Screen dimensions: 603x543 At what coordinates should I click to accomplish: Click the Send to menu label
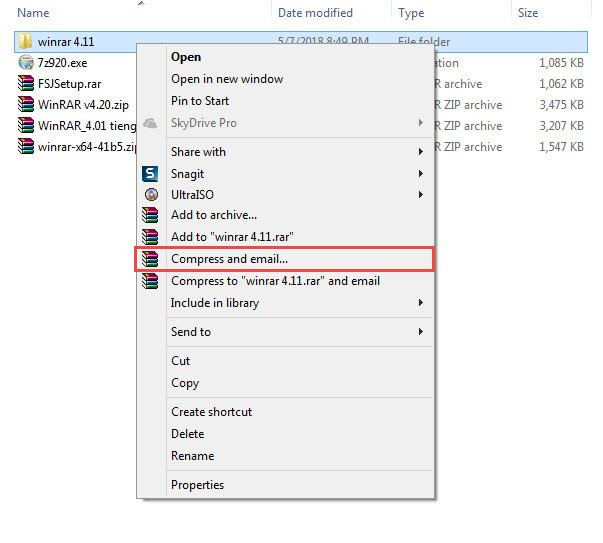point(191,331)
